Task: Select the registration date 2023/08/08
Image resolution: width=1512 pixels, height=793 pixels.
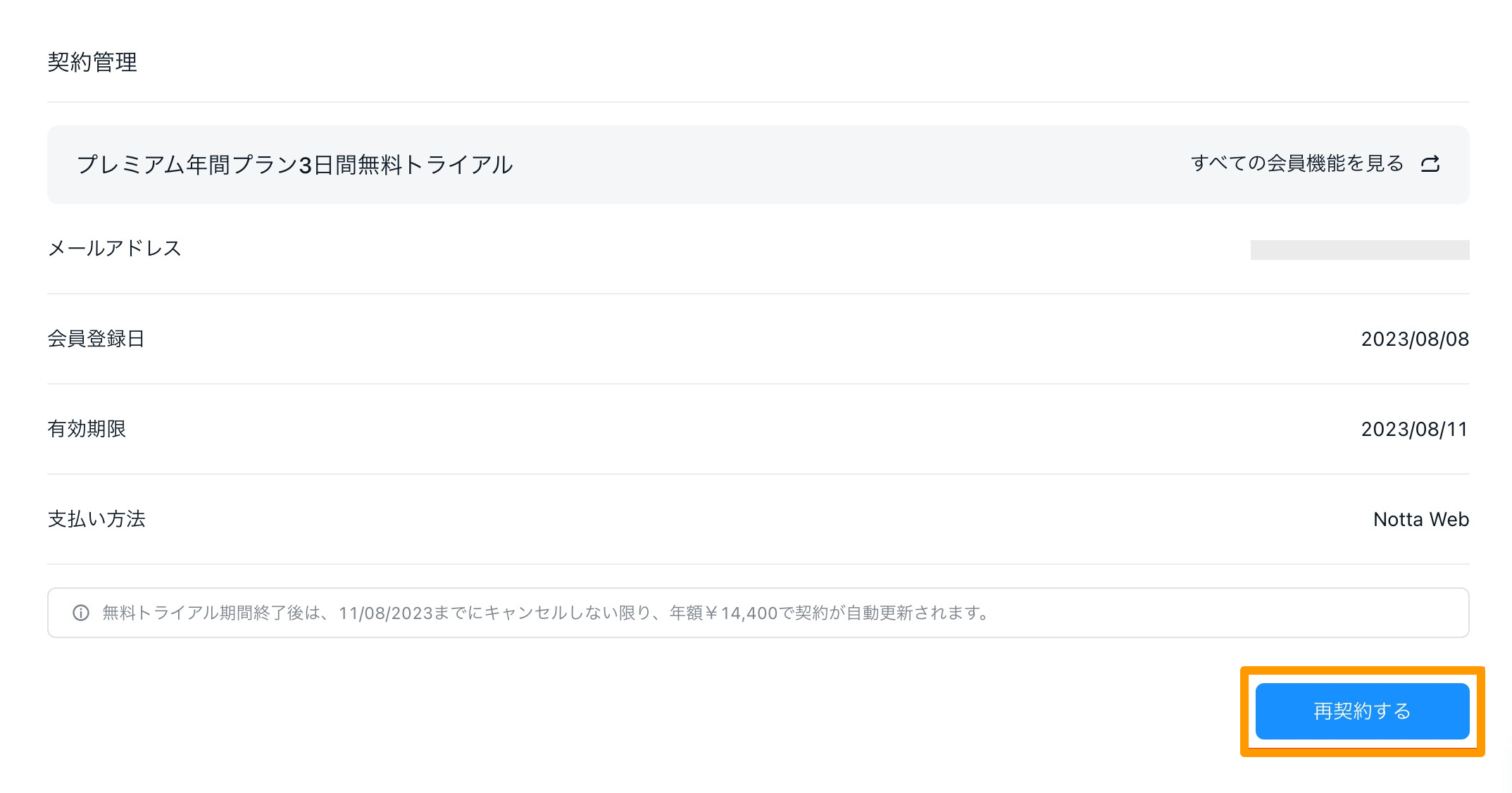Action: coord(1414,339)
